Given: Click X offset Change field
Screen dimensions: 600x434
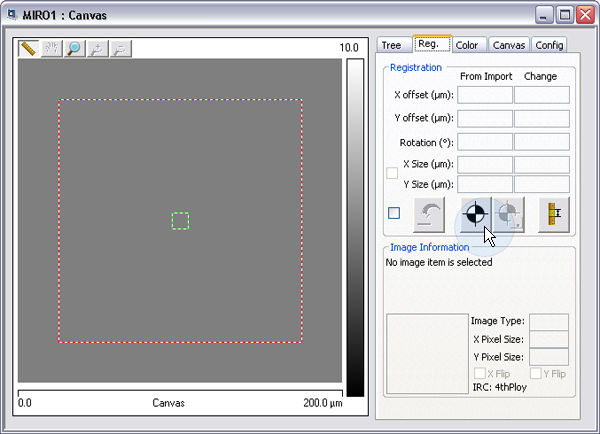Looking at the screenshot, I should point(542,95).
